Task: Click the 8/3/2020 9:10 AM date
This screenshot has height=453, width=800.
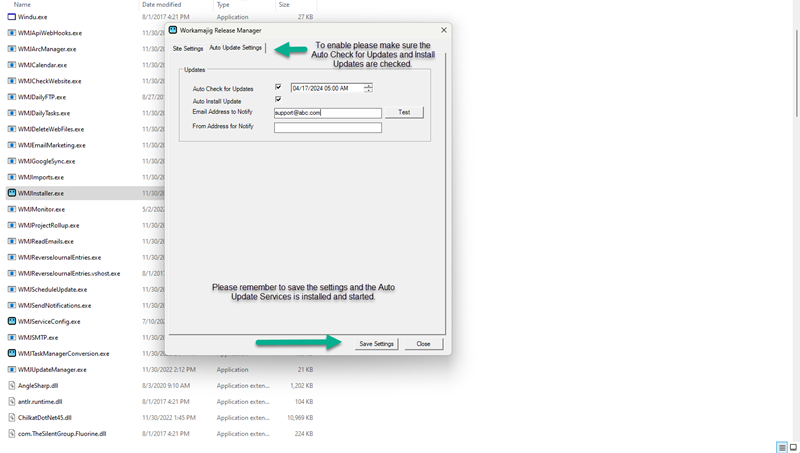Action: [x=166, y=385]
